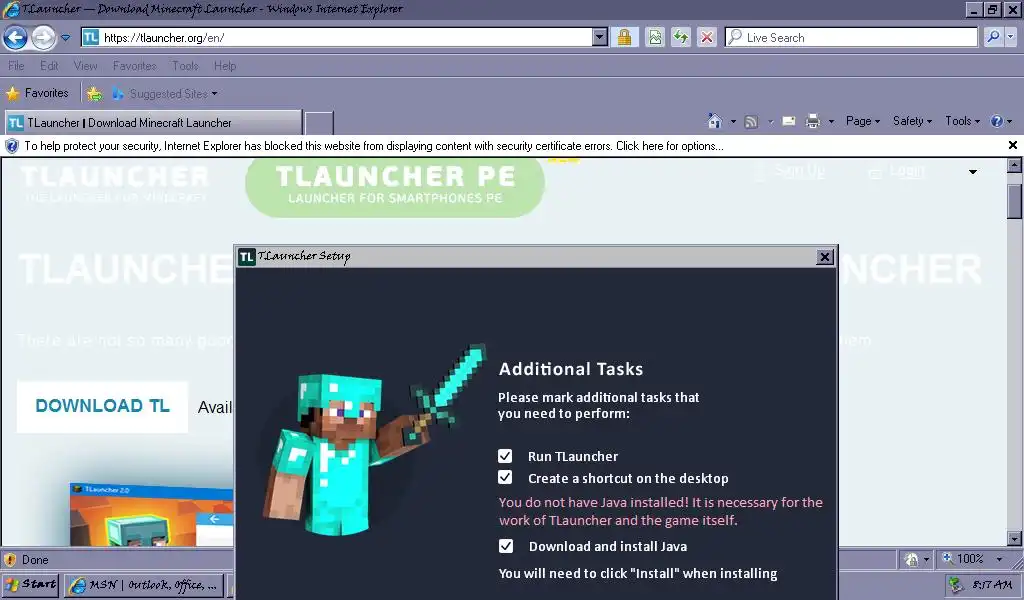
Task: Click the DOWNLOAD TL button
Action: pyautogui.click(x=103, y=406)
